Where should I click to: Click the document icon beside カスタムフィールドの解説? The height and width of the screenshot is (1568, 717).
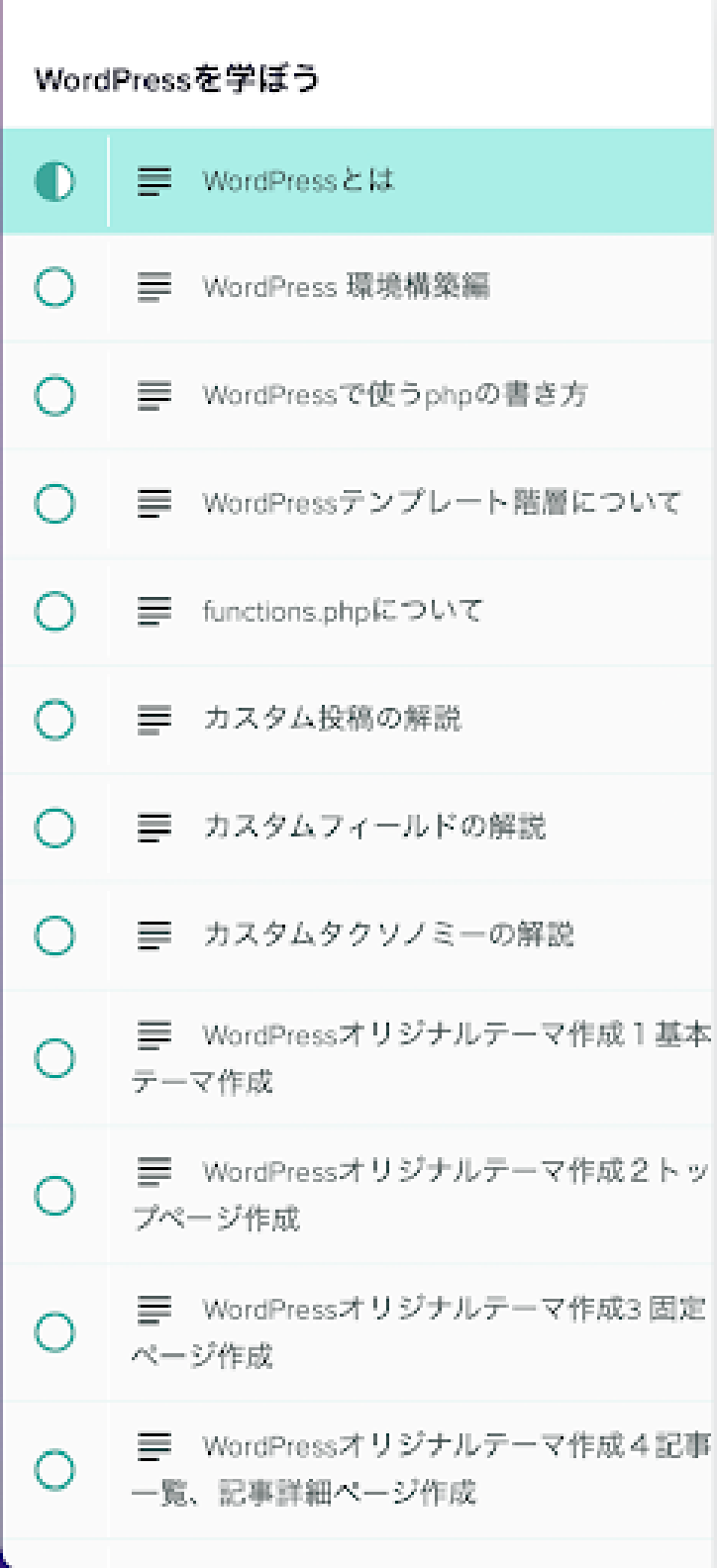click(154, 827)
